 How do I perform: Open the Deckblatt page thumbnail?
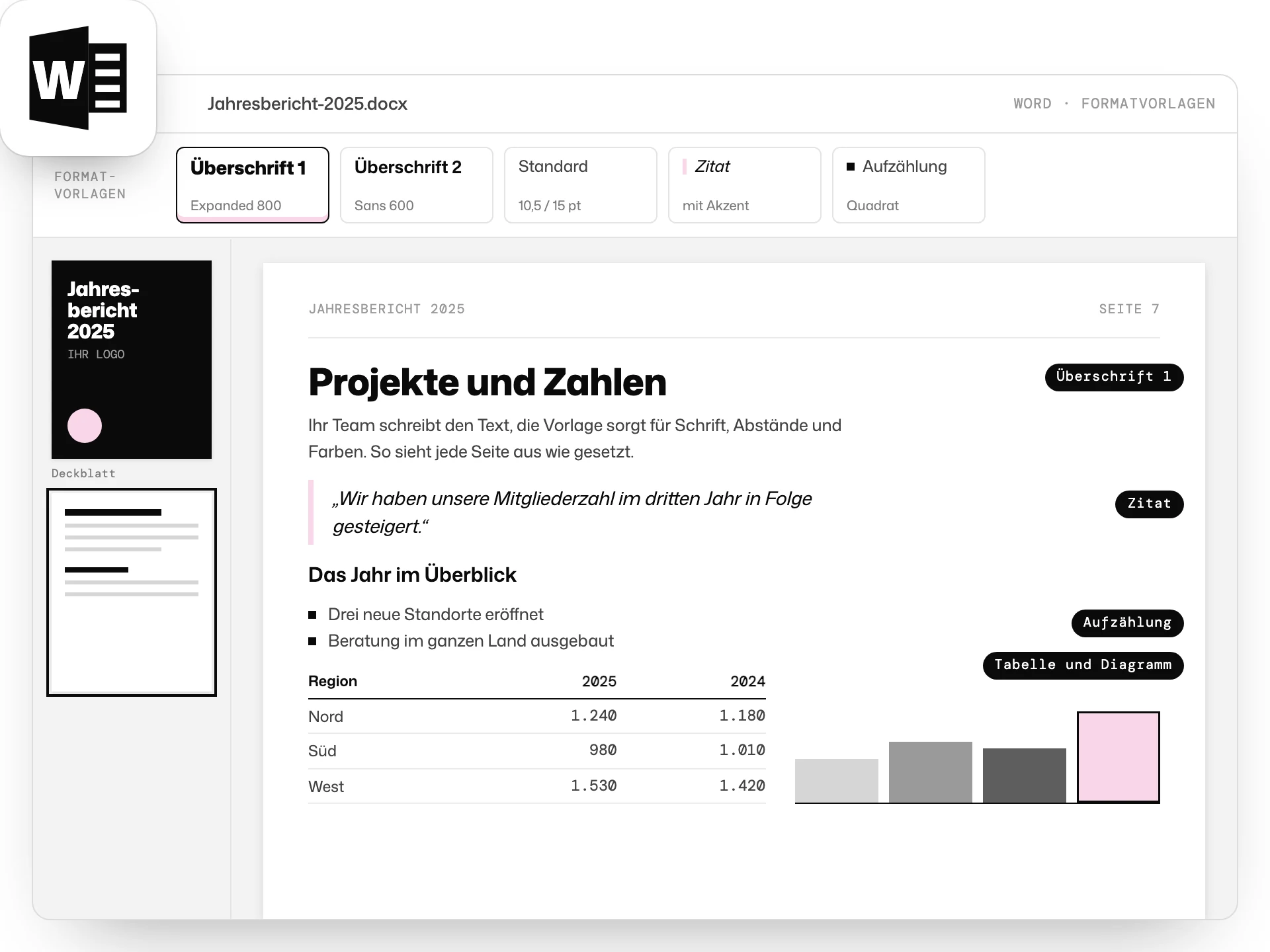132,360
